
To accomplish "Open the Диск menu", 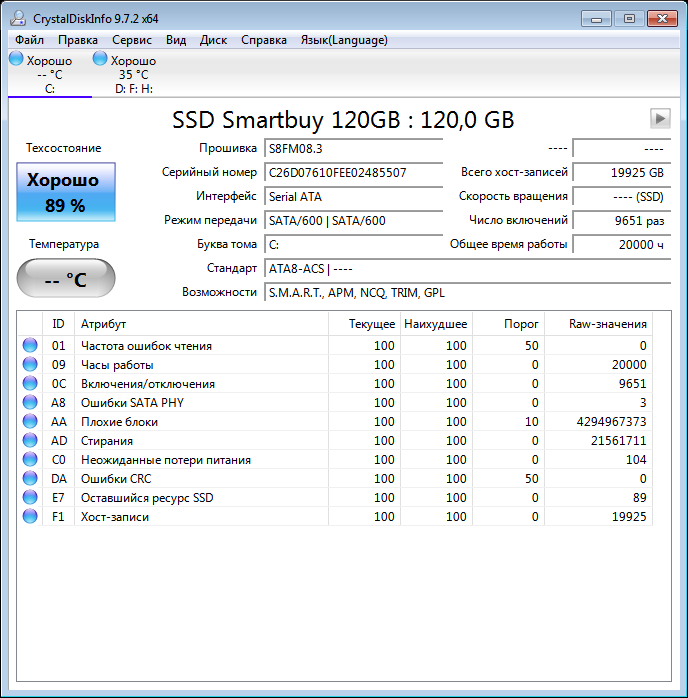I will click(x=213, y=40).
